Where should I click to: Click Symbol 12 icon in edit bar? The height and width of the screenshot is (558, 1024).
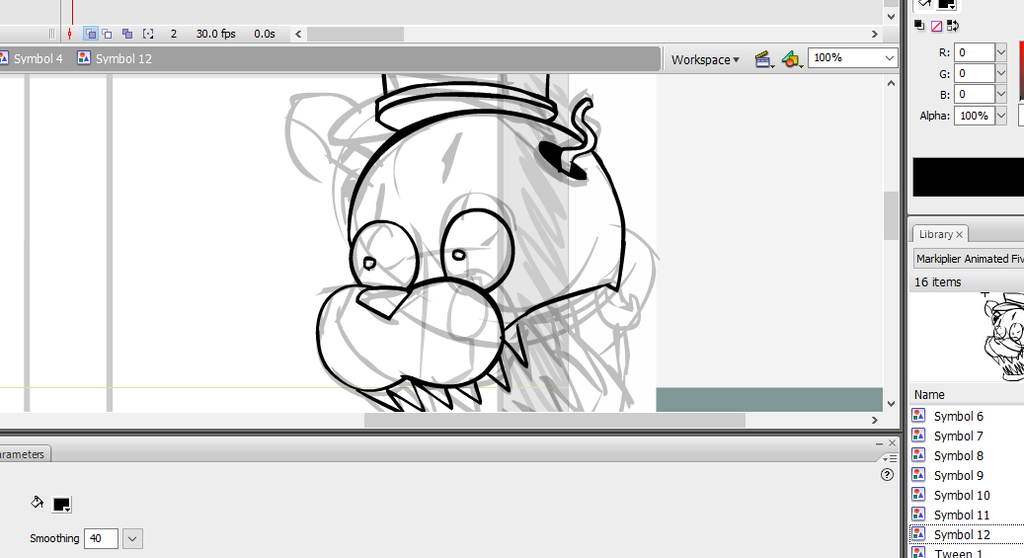pyautogui.click(x=84, y=58)
